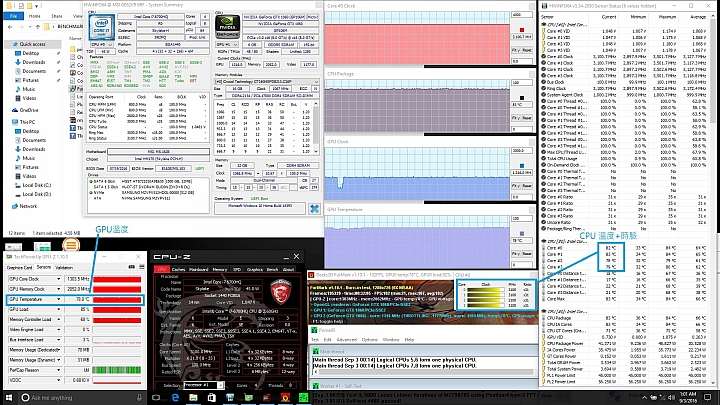Click Prime95 Main thread horizontal scrollbar
The height and width of the screenshot is (405, 720).
425,372
